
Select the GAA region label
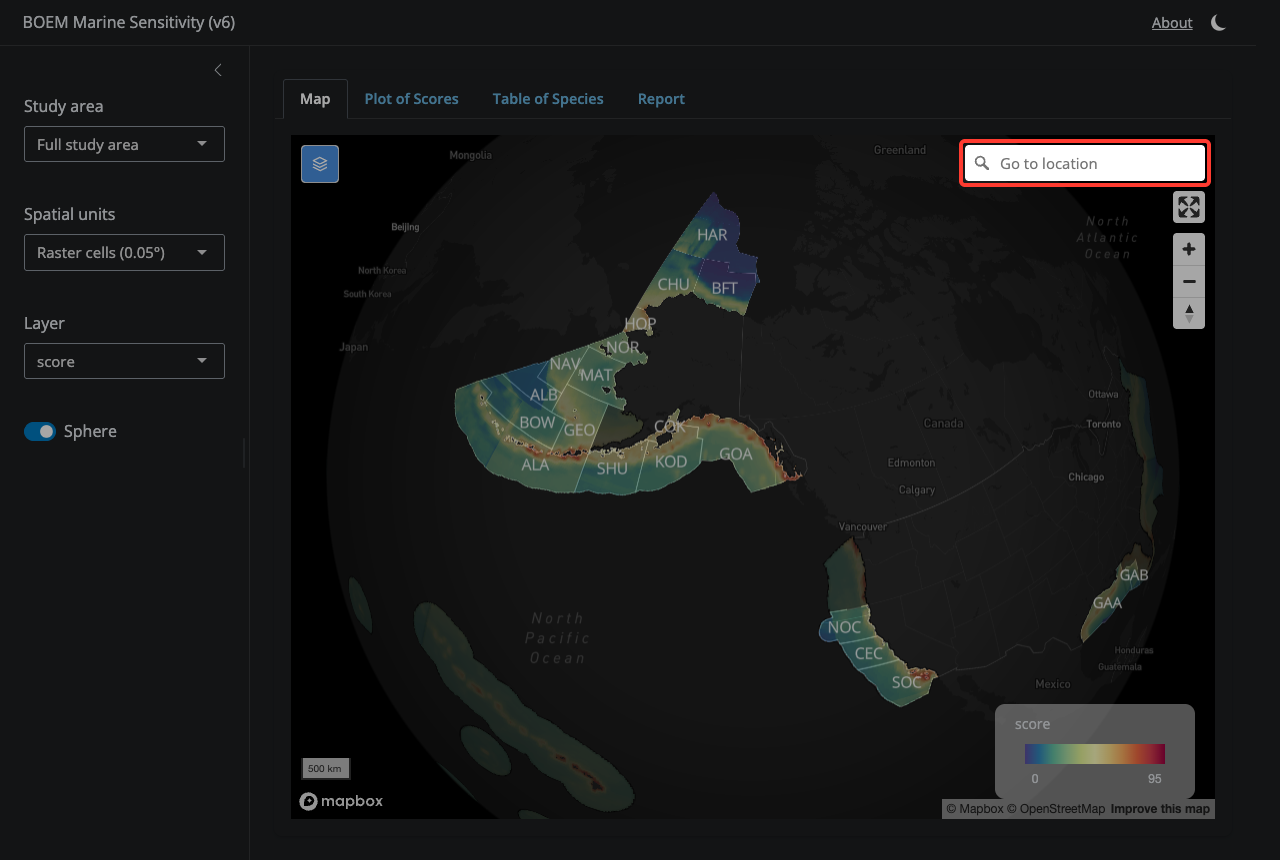[1108, 603]
